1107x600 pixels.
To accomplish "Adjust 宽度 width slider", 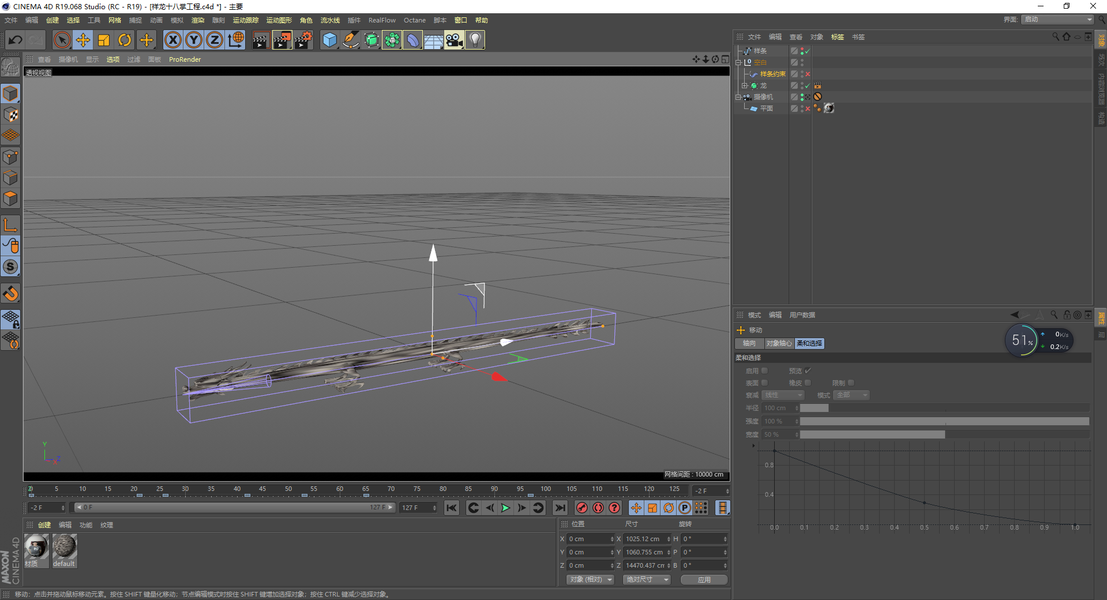I will point(945,435).
